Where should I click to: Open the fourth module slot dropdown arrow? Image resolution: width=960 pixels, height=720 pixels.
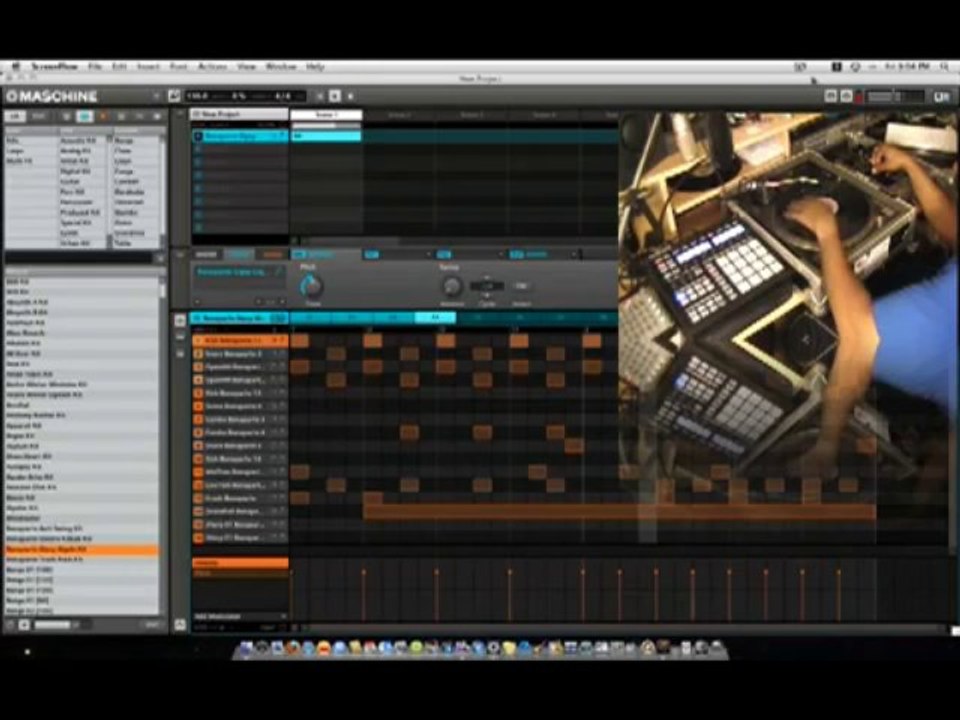(x=574, y=254)
